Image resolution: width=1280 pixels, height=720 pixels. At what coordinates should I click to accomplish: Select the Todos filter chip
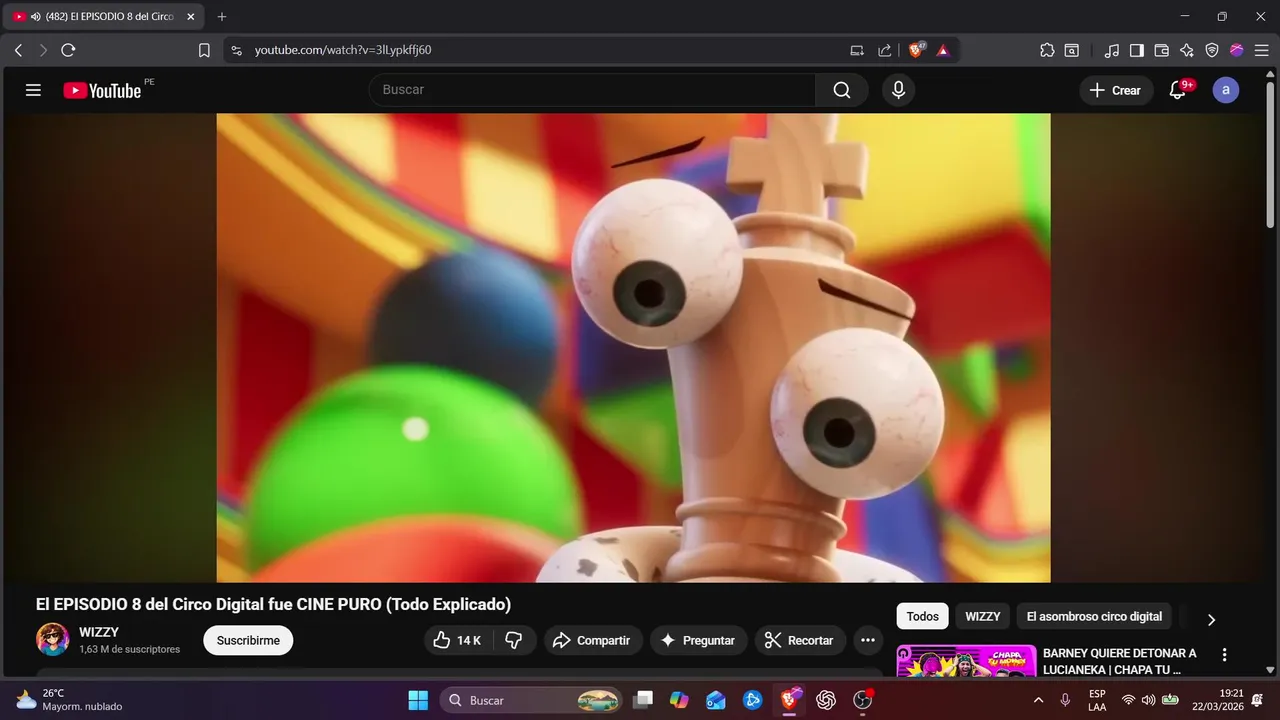pyautogui.click(x=922, y=617)
